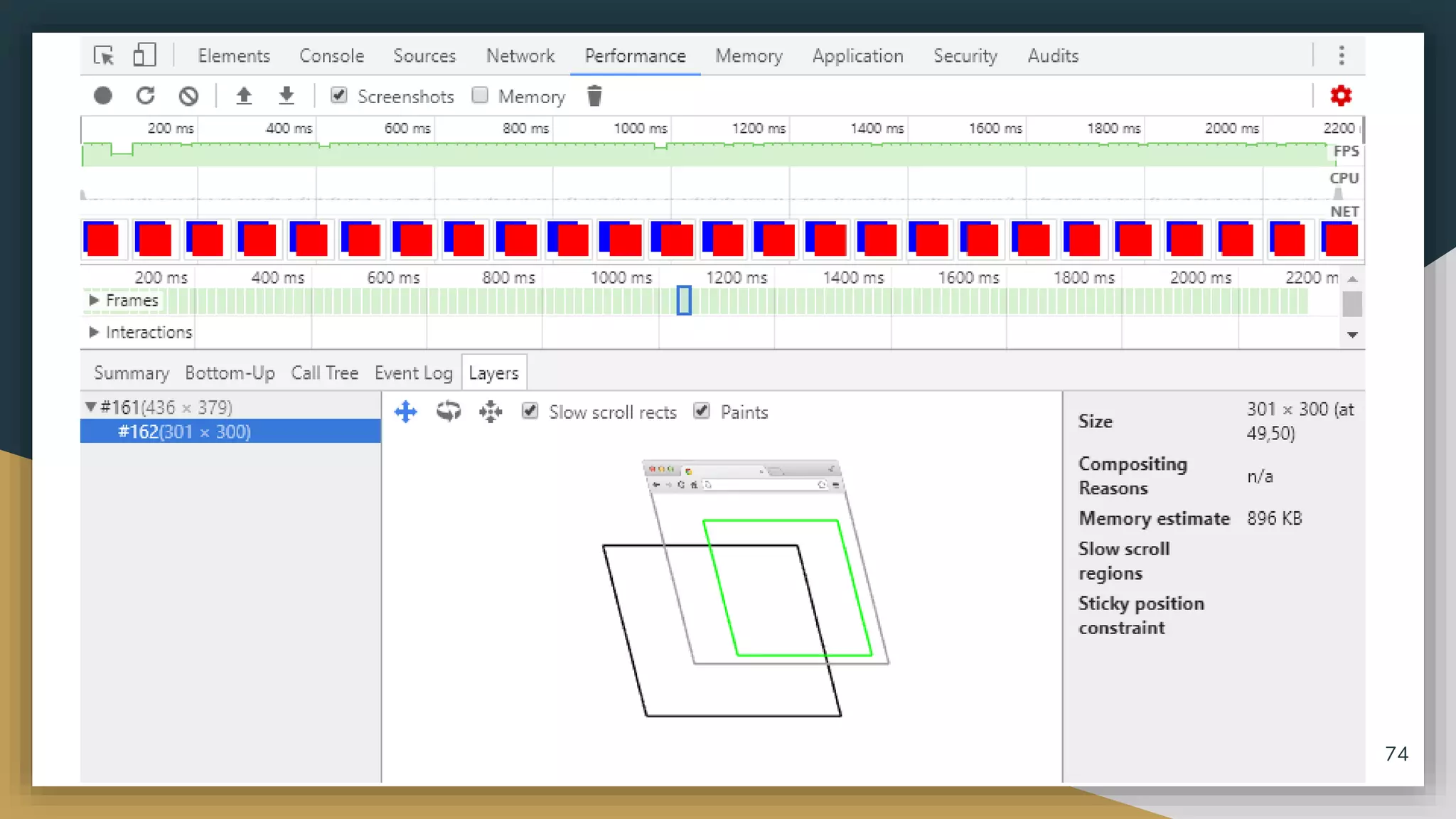This screenshot has width=1456, height=819.
Task: Uncheck the Screenshots checkbox
Action: click(x=339, y=95)
